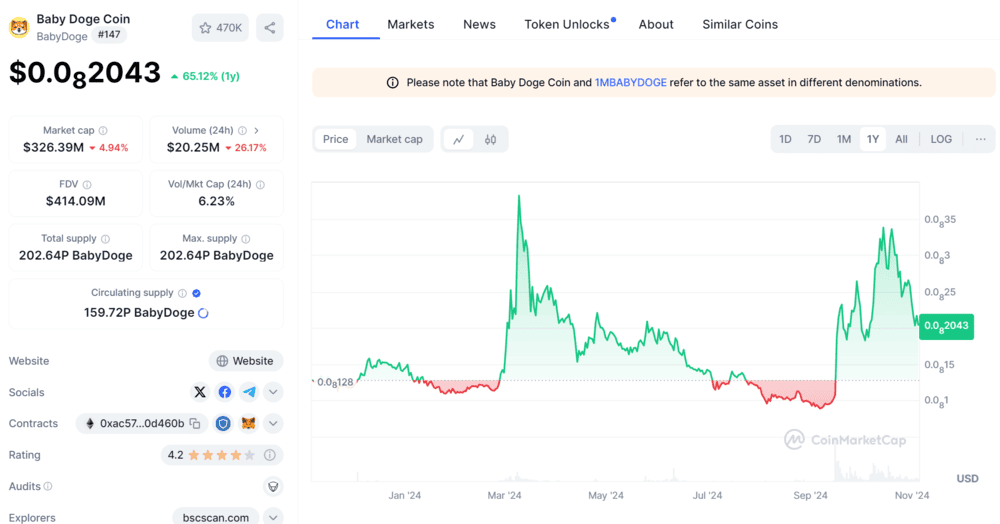Click the #147 rank badge

pos(109,34)
